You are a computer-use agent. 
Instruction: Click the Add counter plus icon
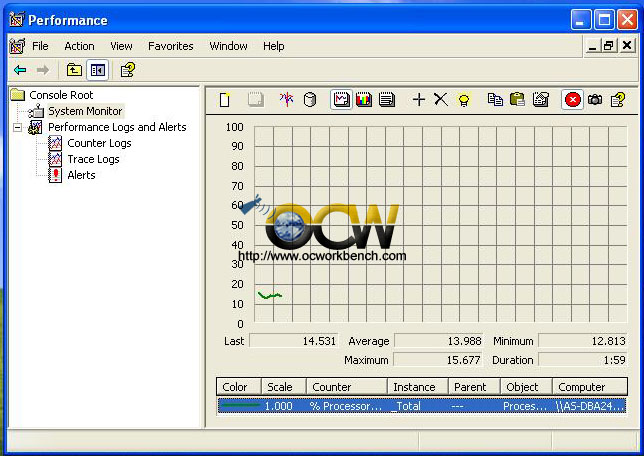click(x=419, y=100)
